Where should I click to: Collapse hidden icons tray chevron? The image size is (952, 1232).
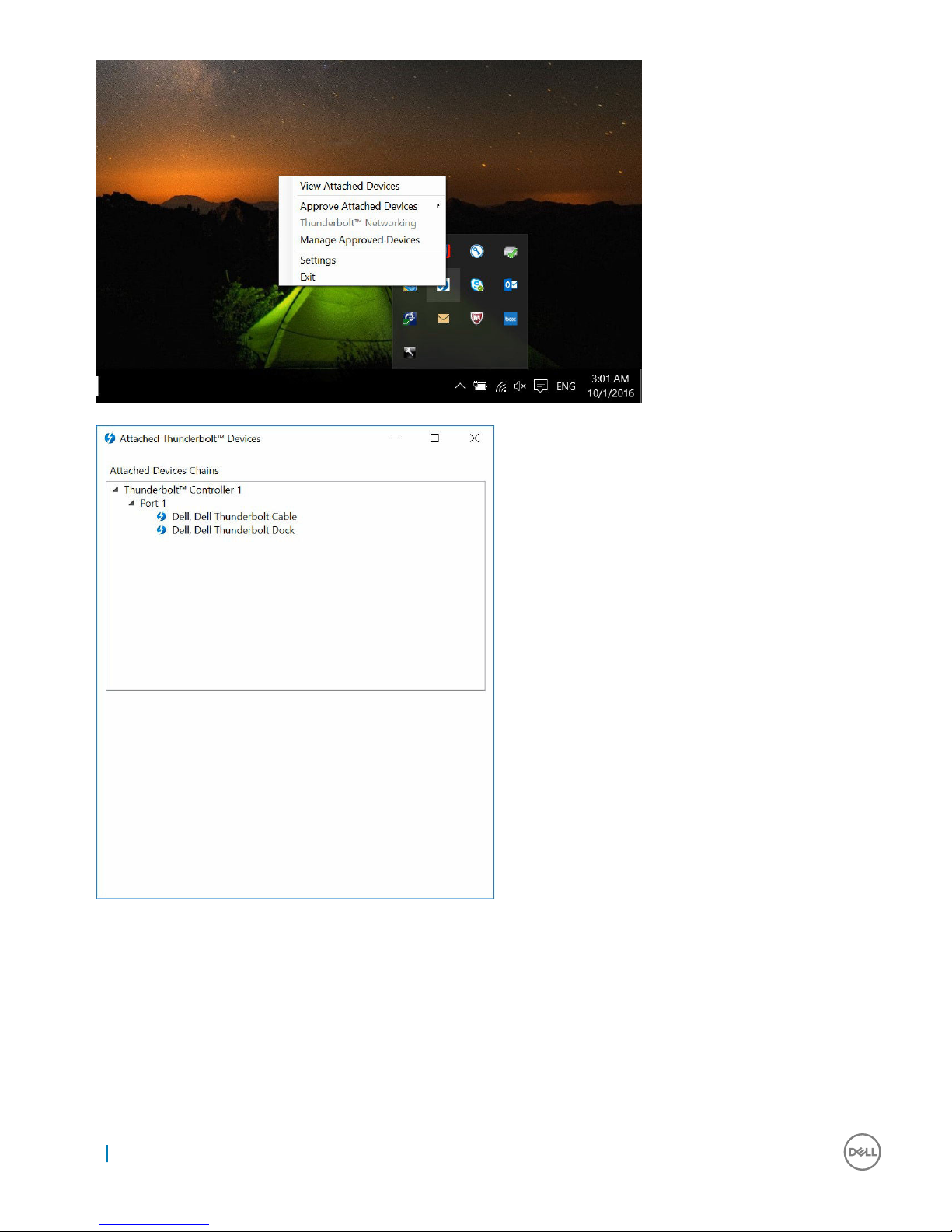(x=460, y=386)
